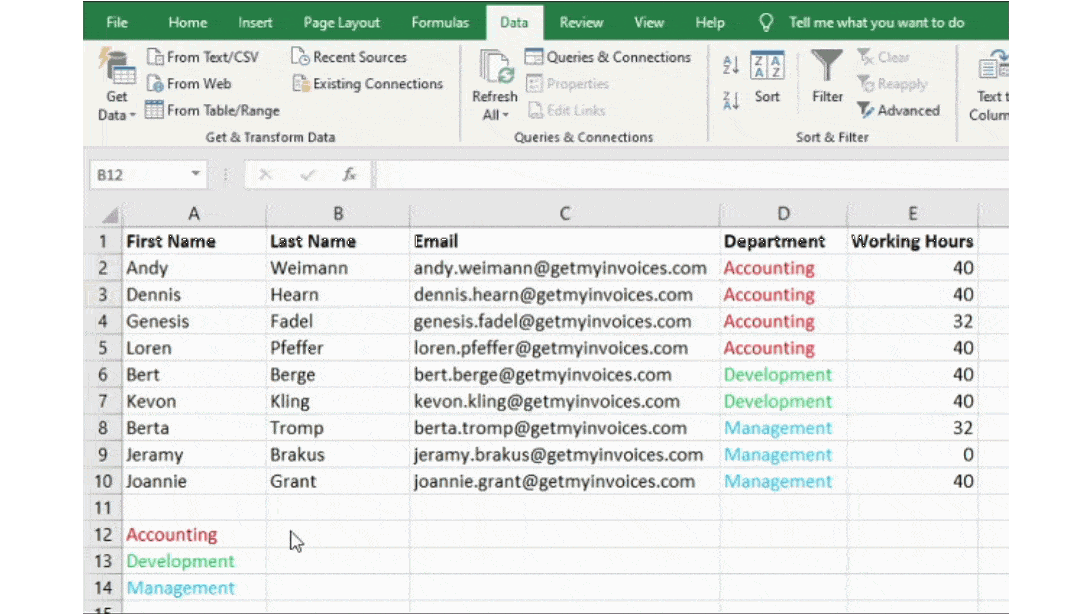The width and height of the screenshot is (1092, 614).
Task: Select column D header
Action: tap(783, 213)
